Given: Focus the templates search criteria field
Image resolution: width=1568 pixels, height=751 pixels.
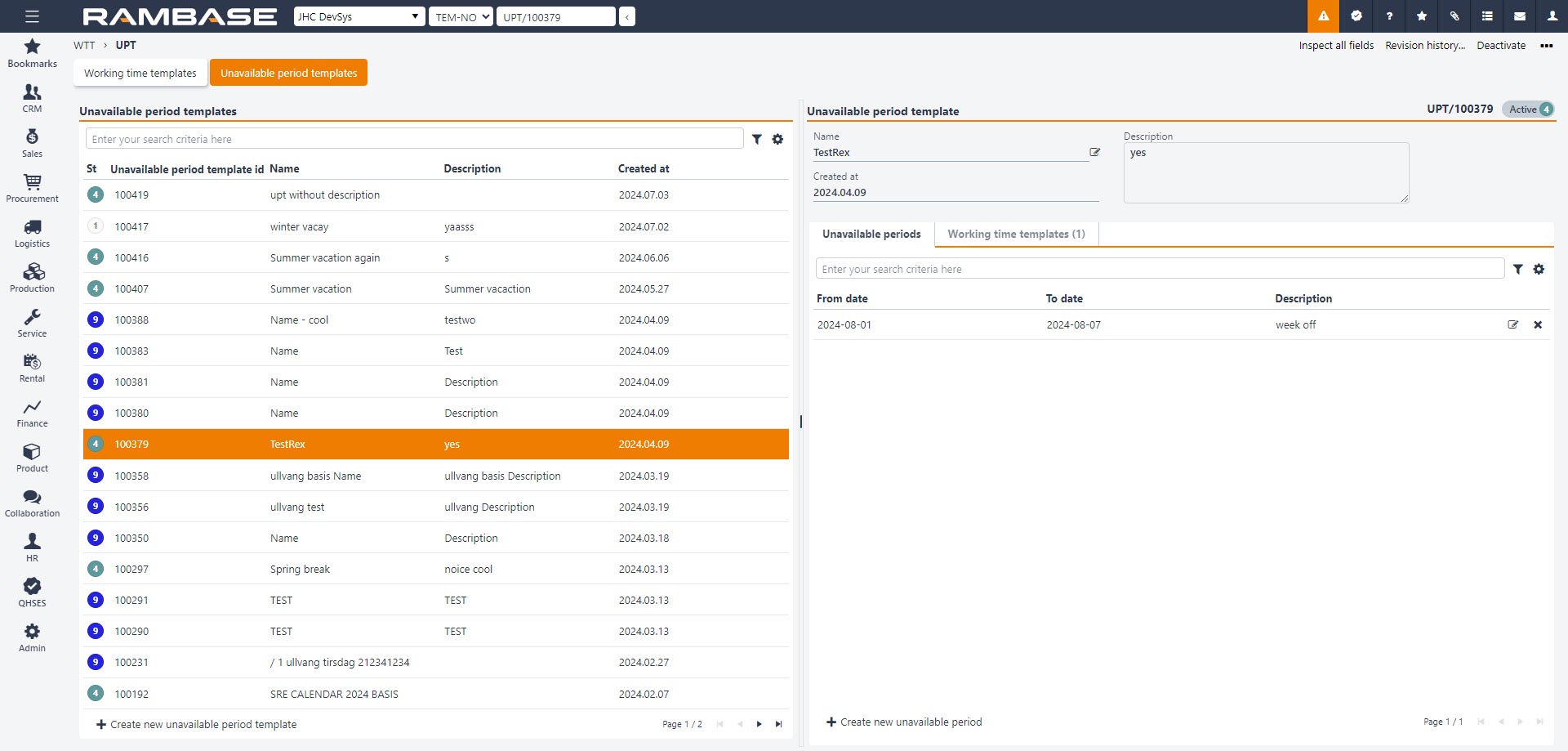Looking at the screenshot, I should 414,140.
